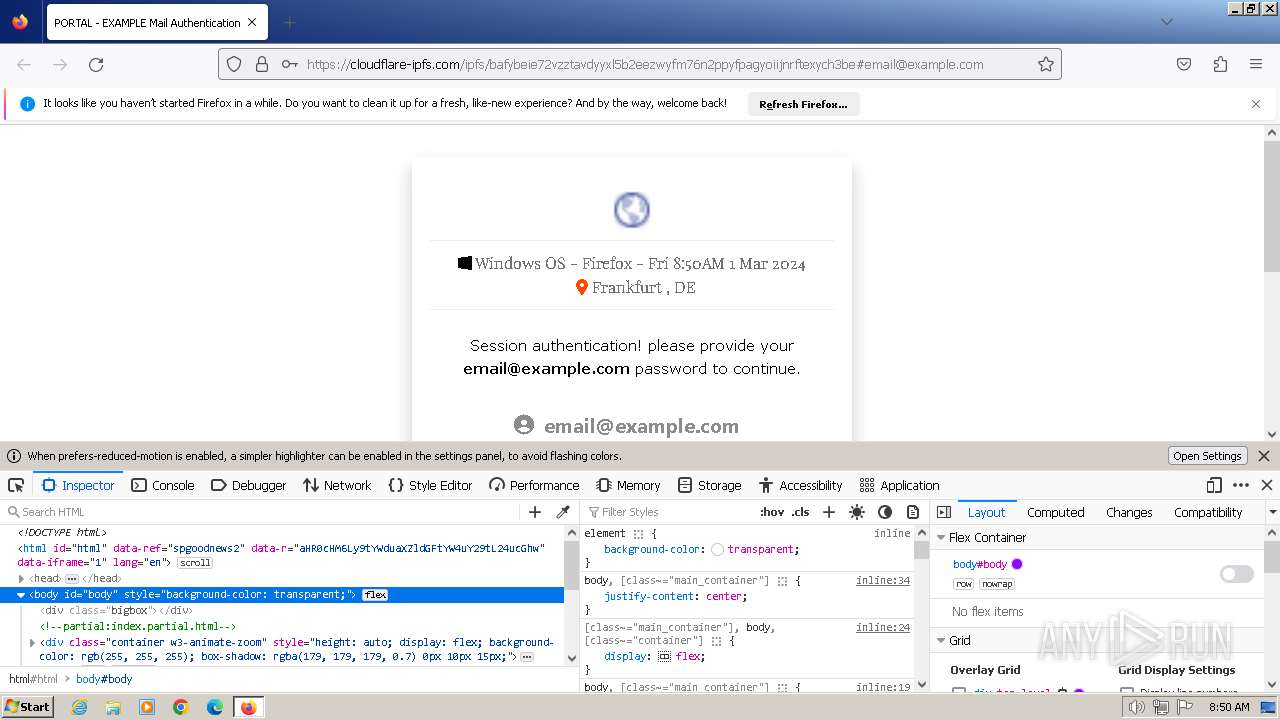This screenshot has height=720, width=1280.
Task: Open the Application tab
Action: click(899, 485)
